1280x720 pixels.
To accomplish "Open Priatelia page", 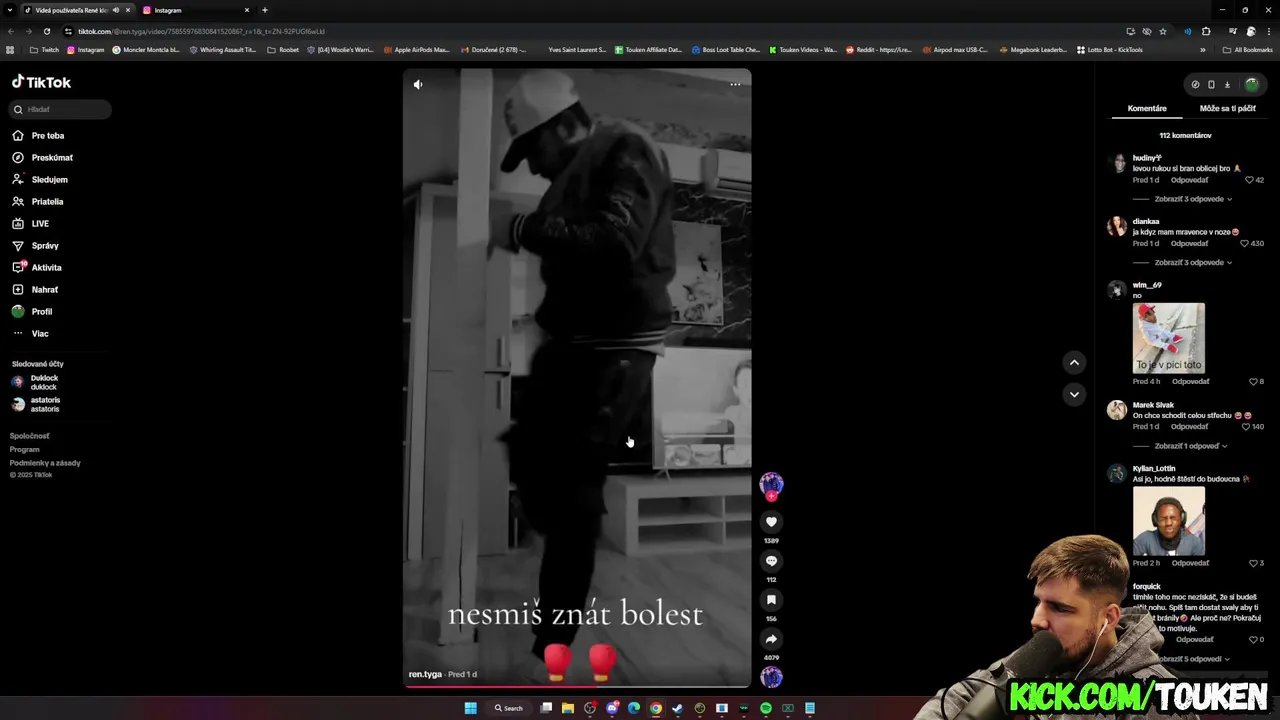I will coord(38,202).
